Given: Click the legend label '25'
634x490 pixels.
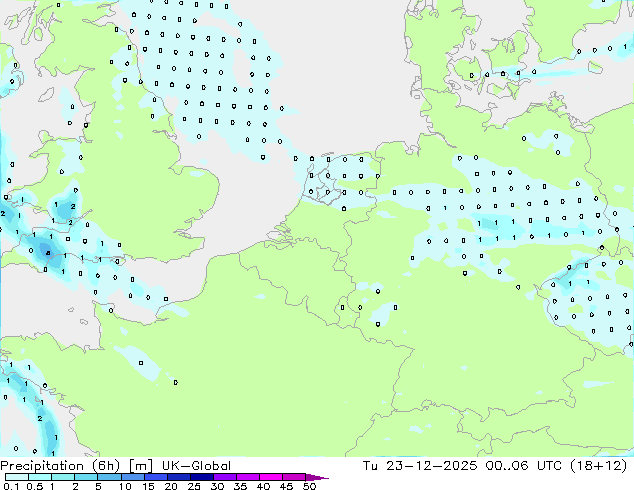Looking at the screenshot, I should [x=194, y=486].
